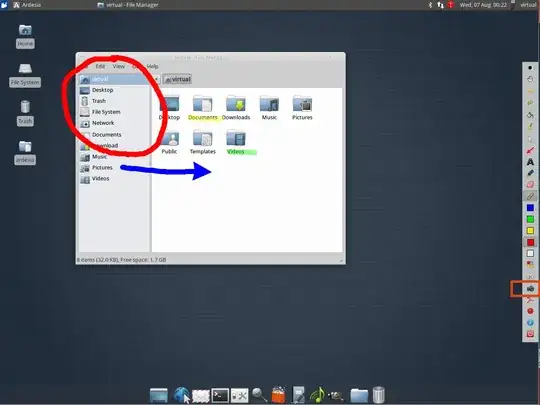
Task: Quit Ardesia with the red power icon
Action: [x=530, y=334]
